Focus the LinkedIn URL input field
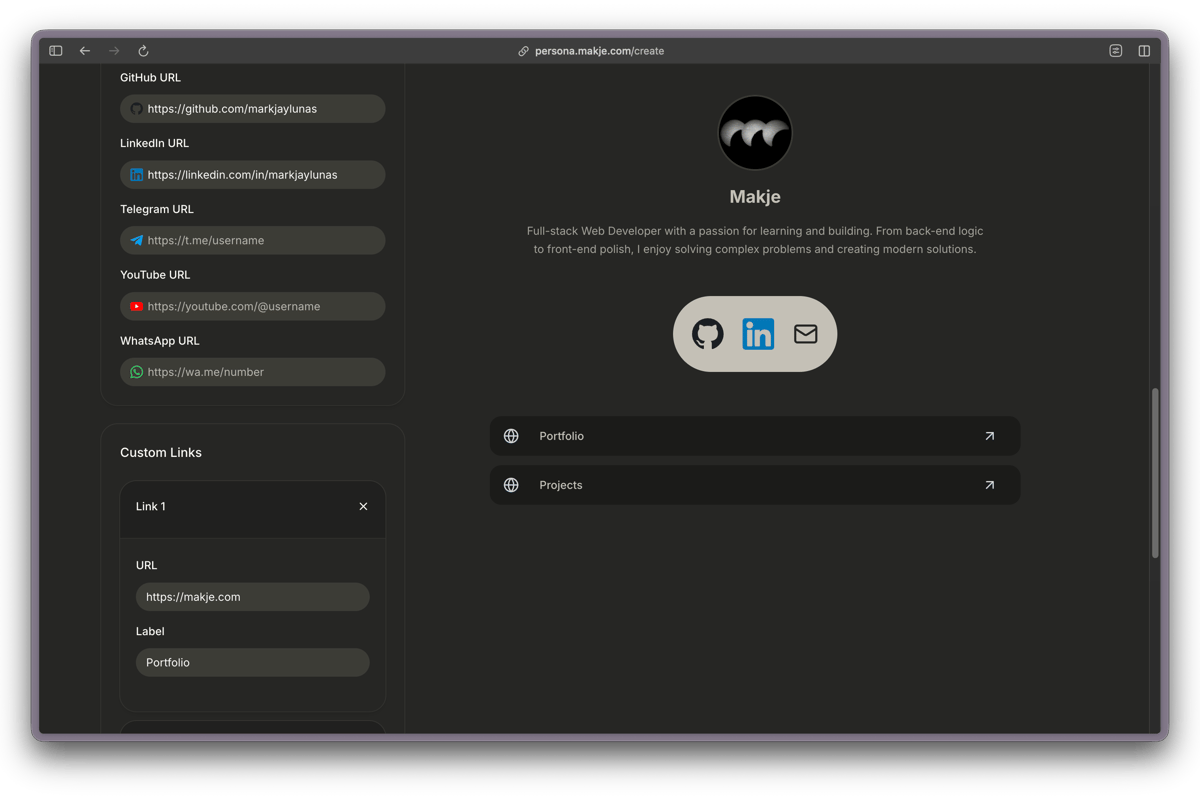Viewport: 1200px width, 800px height. pyautogui.click(x=260, y=175)
